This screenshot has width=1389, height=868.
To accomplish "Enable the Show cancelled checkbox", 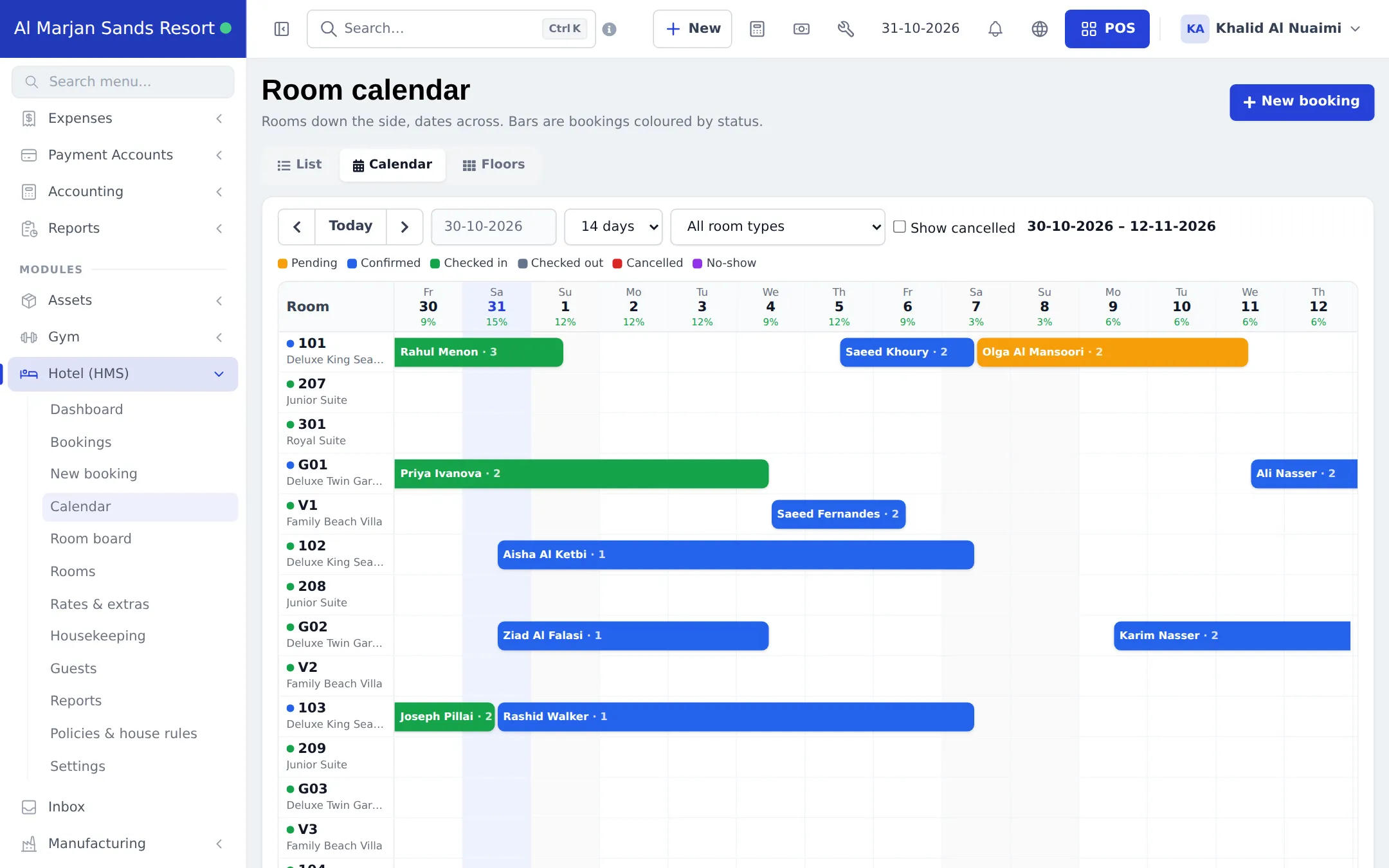I will point(900,226).
